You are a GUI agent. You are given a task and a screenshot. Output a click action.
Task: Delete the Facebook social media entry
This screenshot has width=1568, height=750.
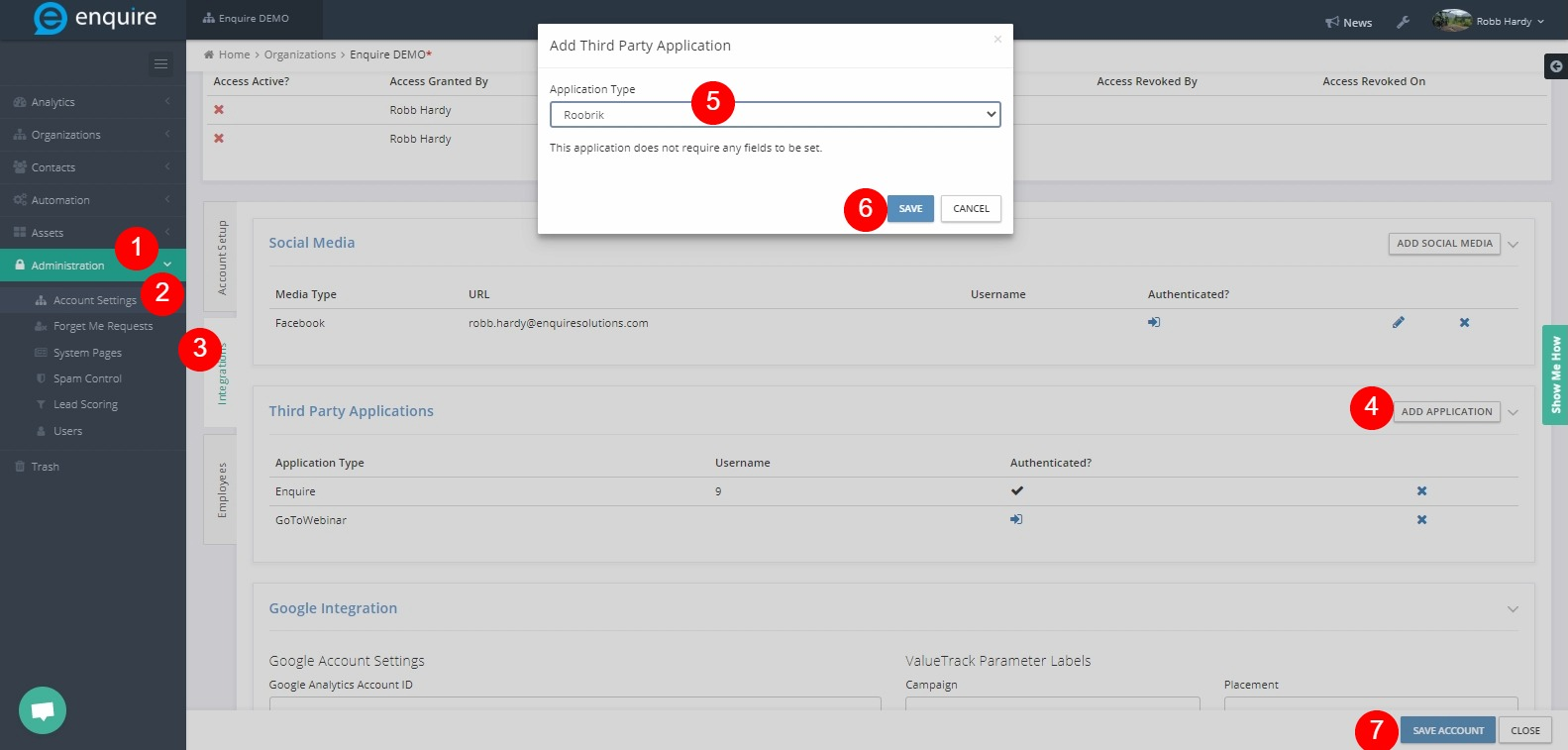tap(1464, 322)
